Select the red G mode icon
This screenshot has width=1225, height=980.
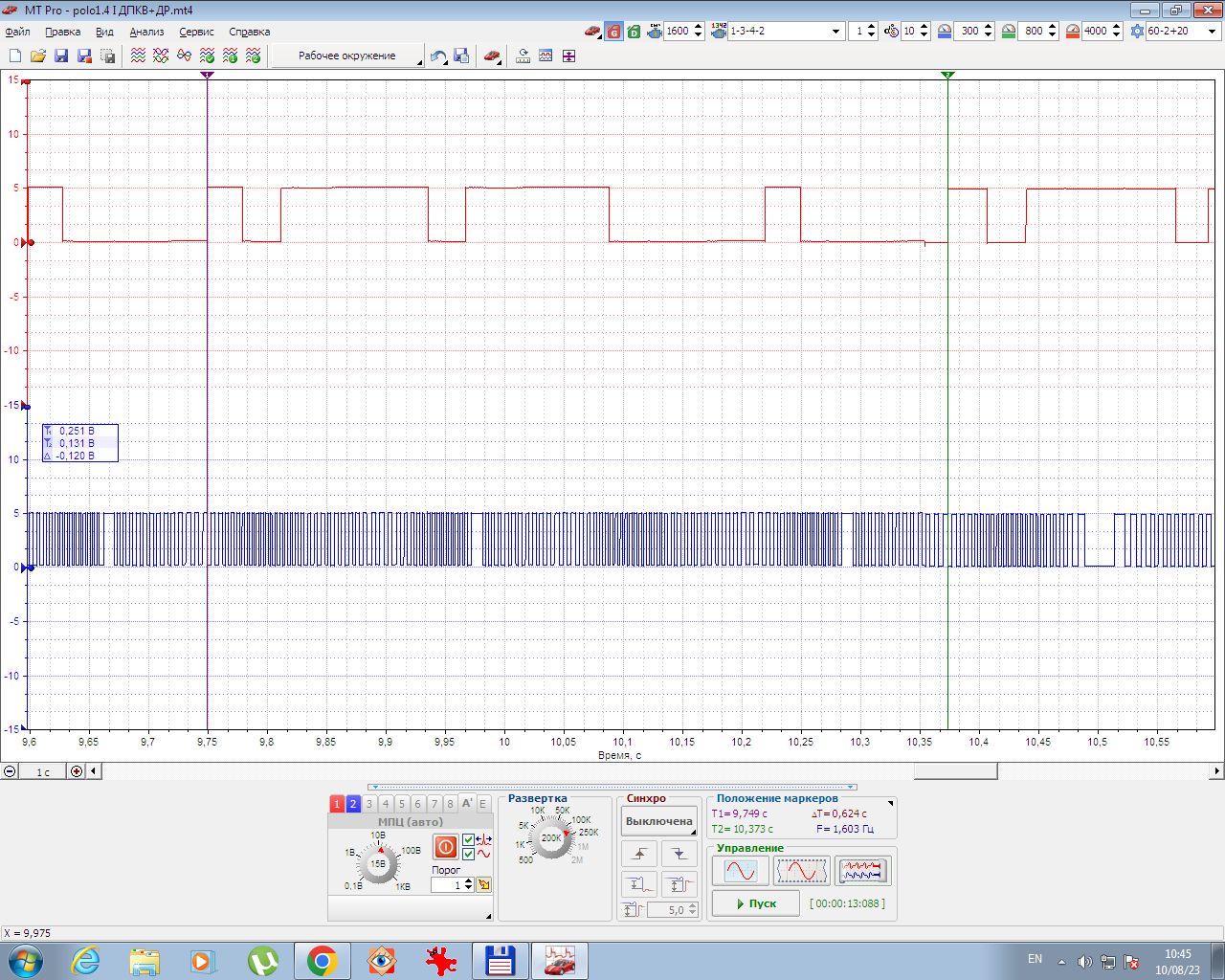coord(613,32)
